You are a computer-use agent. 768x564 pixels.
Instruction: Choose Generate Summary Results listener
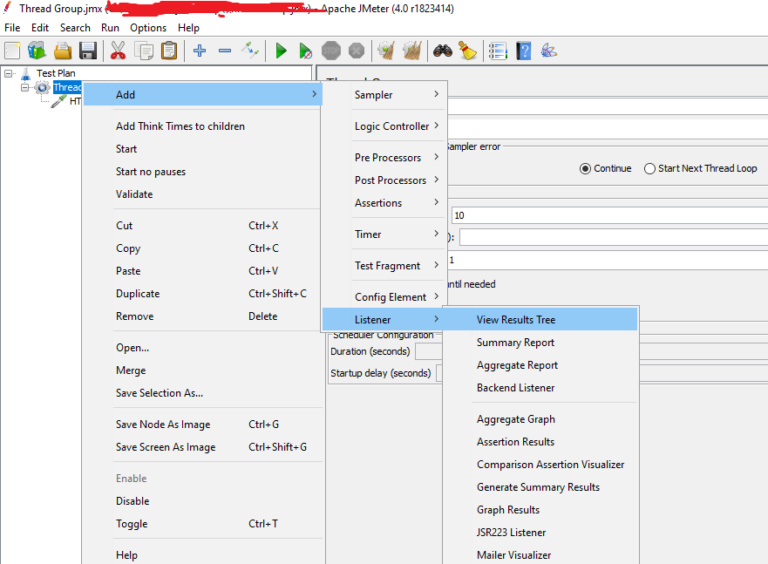tap(541, 487)
